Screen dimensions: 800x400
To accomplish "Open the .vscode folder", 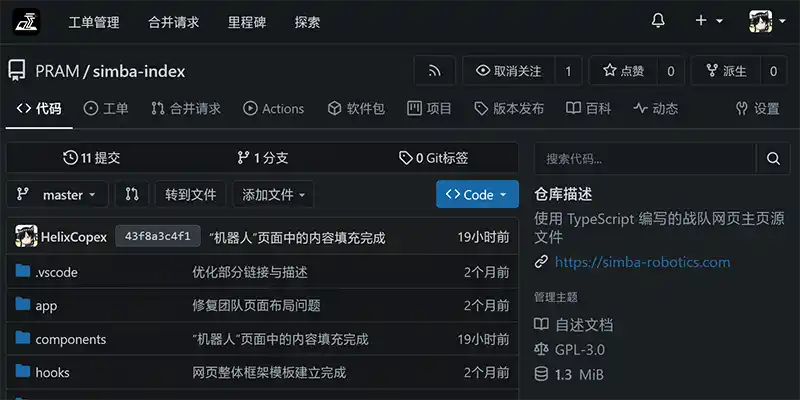I will point(57,272).
